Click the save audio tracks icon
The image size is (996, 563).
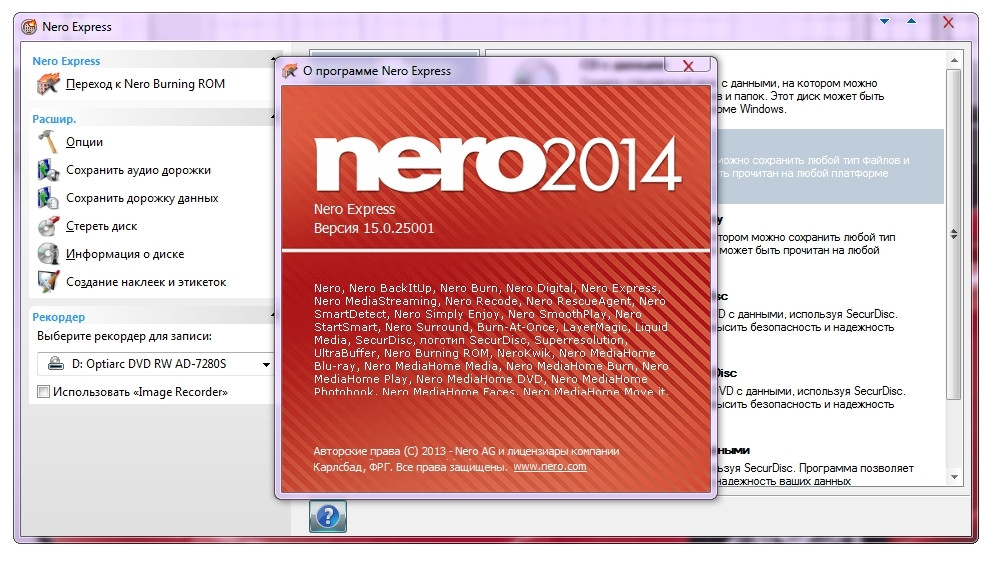[48, 170]
